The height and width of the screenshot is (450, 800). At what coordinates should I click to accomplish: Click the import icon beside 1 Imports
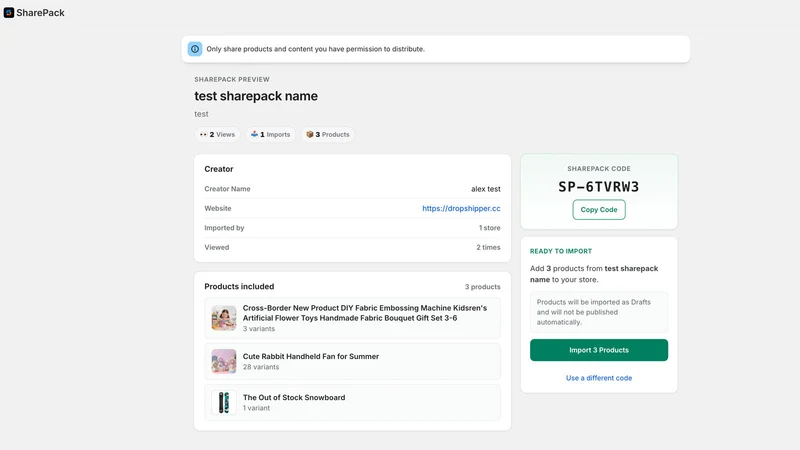point(254,134)
